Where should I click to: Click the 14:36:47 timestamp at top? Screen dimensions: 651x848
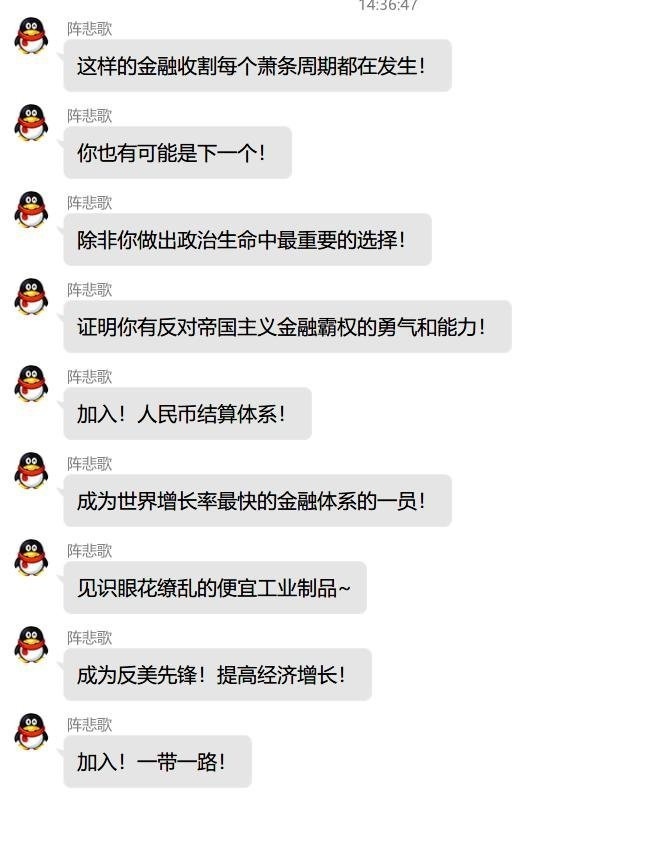388,5
